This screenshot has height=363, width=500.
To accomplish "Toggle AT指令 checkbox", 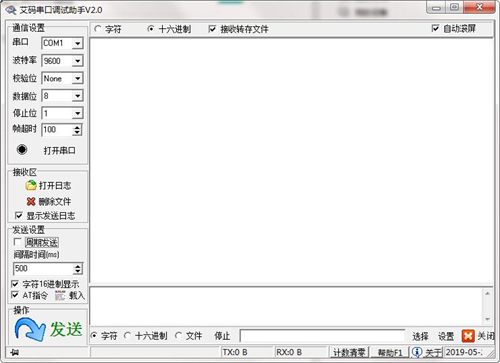I will click(15, 295).
